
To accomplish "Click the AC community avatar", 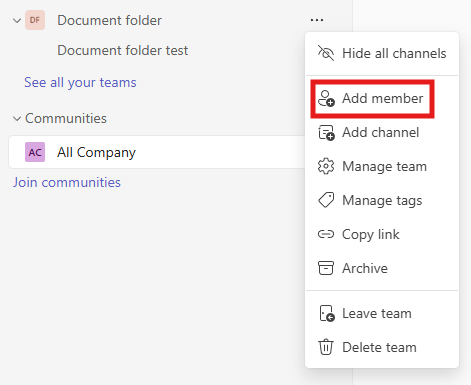I will pyautogui.click(x=35, y=152).
